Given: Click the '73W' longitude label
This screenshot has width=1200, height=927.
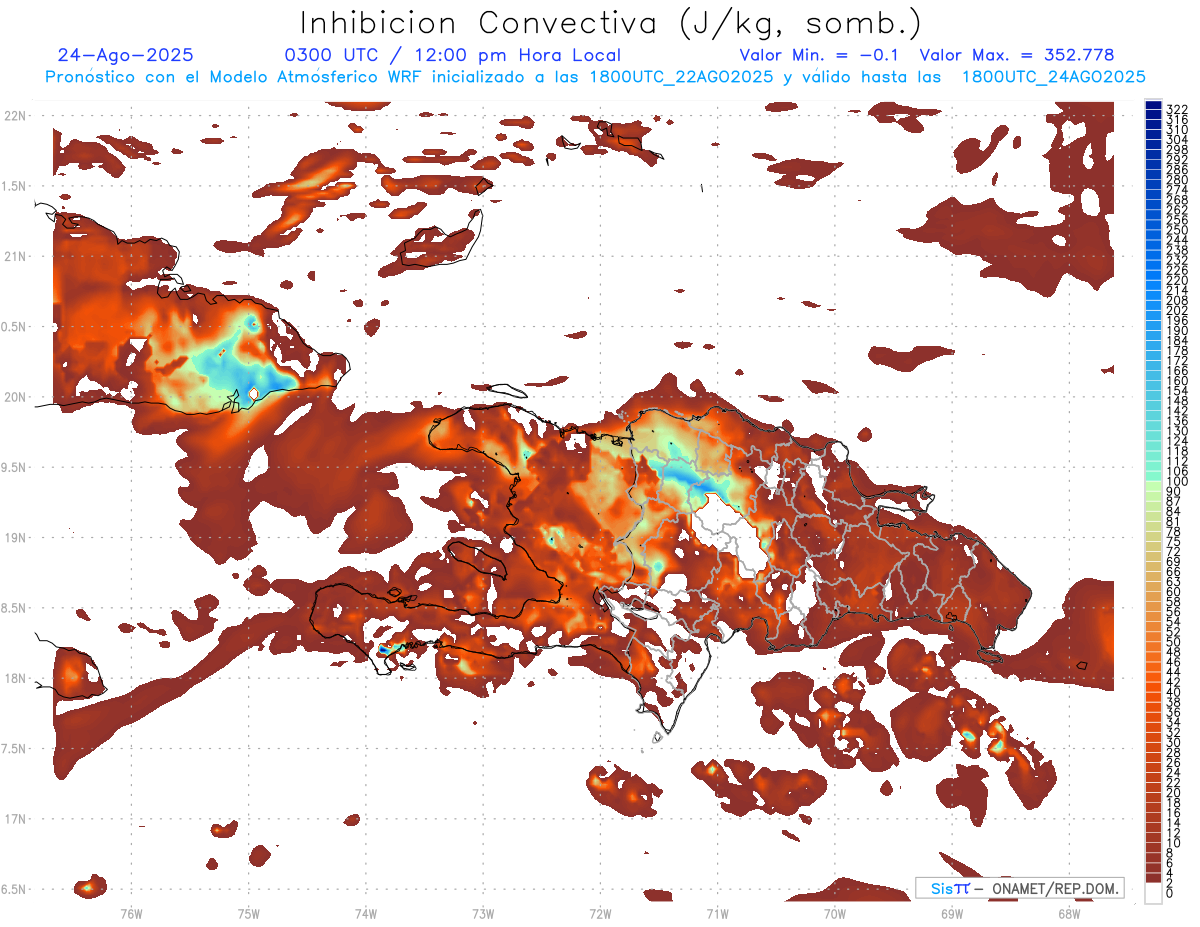Looking at the screenshot, I should coord(483,913).
